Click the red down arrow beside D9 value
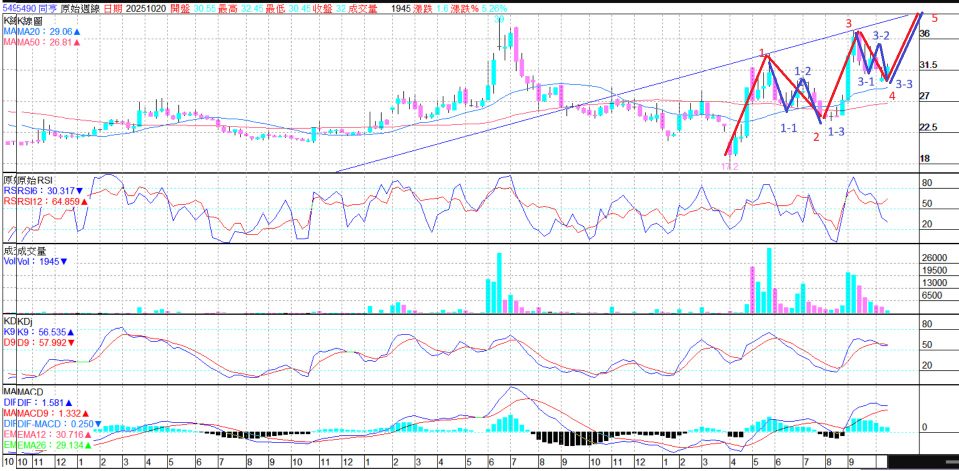Viewport: 959px width, 471px height. pos(72,342)
